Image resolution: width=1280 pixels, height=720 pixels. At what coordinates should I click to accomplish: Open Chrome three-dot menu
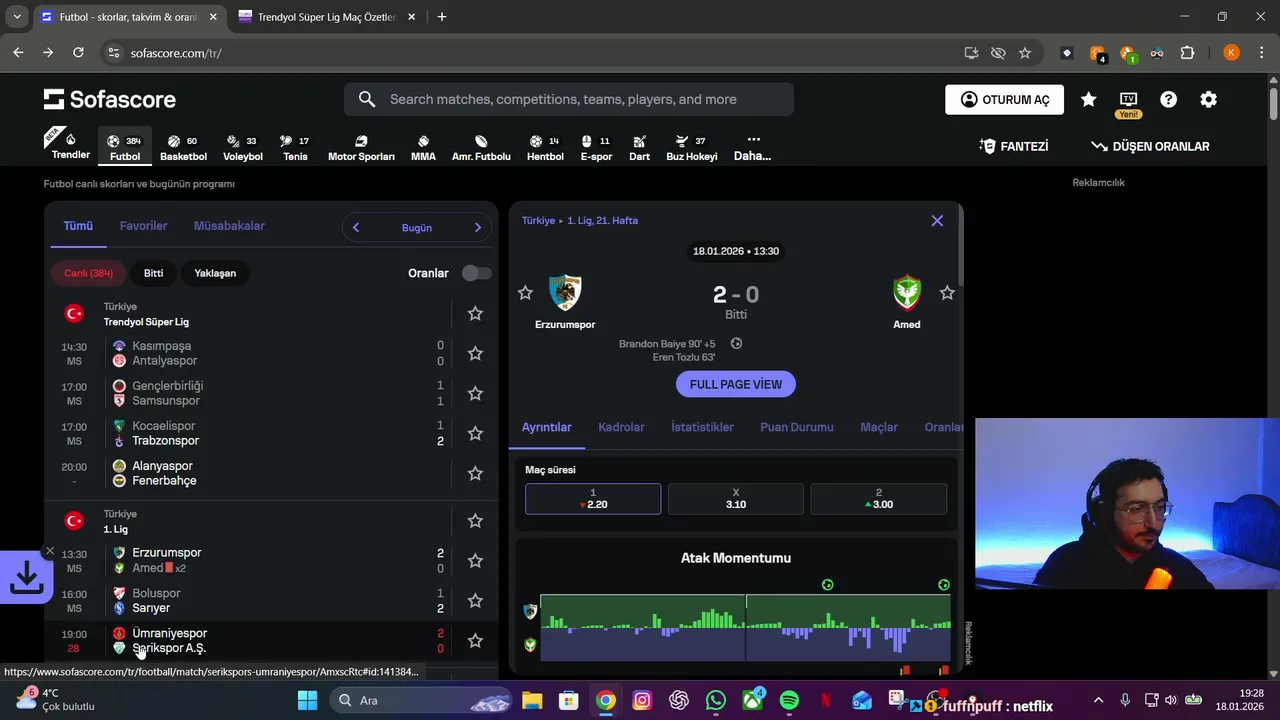coord(1264,53)
